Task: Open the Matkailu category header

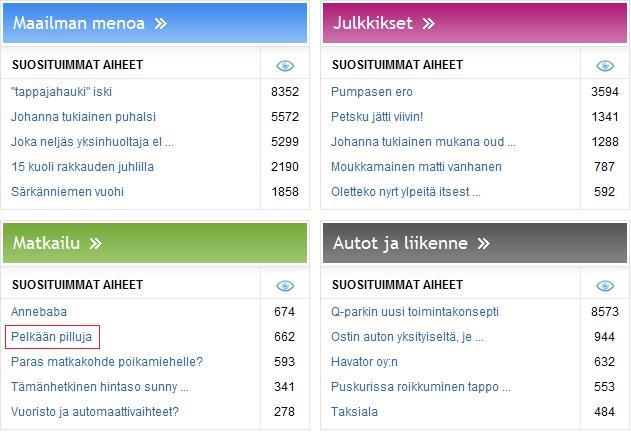Action: (155, 243)
